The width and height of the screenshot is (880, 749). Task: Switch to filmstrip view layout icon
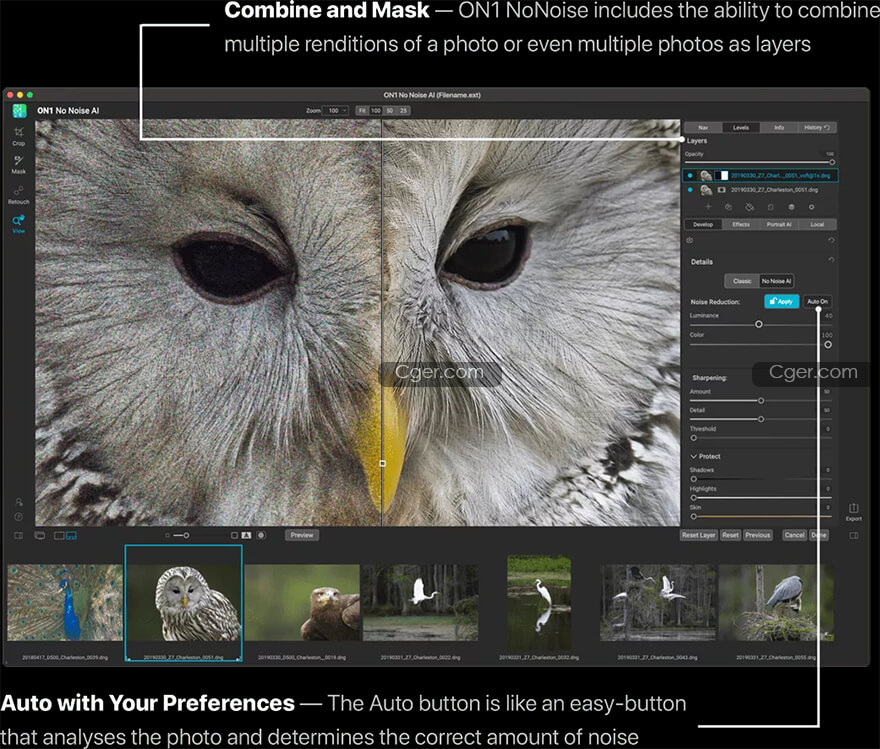(71, 535)
